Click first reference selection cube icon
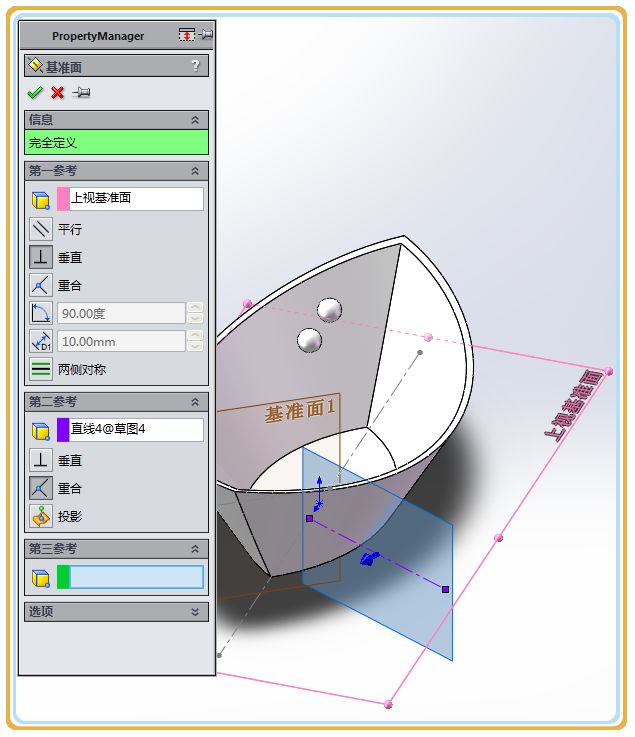The image size is (635, 737). click(40, 200)
